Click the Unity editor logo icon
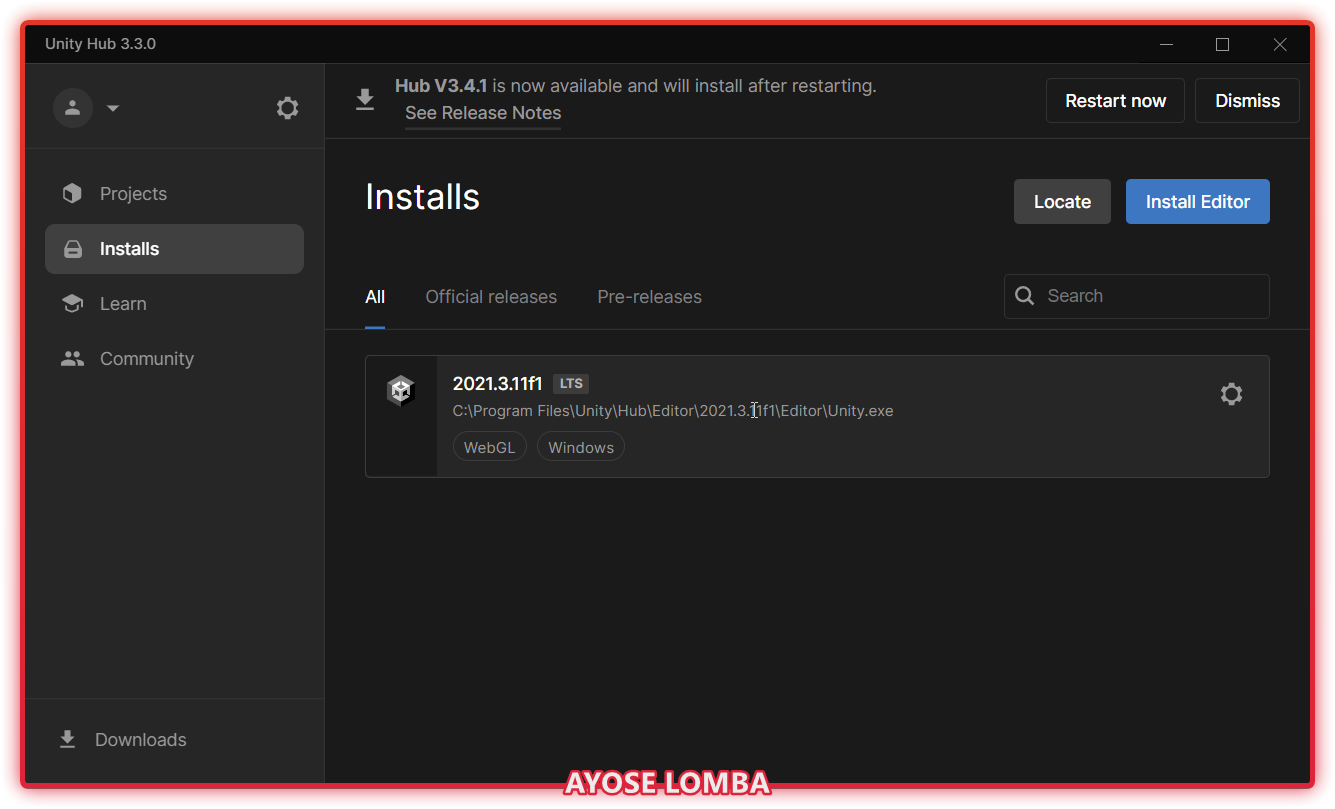 click(x=401, y=391)
